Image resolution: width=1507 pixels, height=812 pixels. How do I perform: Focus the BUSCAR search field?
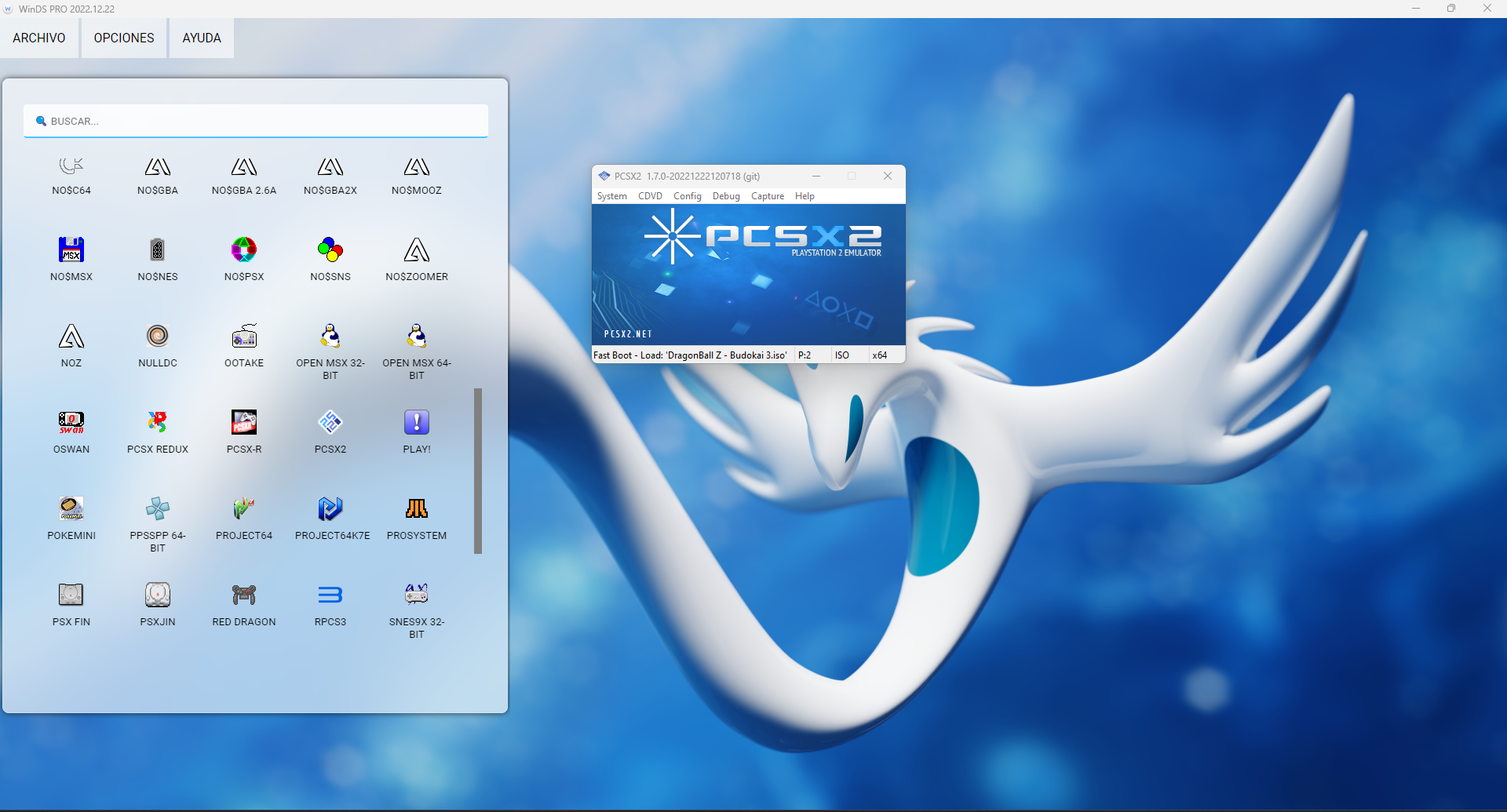[x=256, y=121]
